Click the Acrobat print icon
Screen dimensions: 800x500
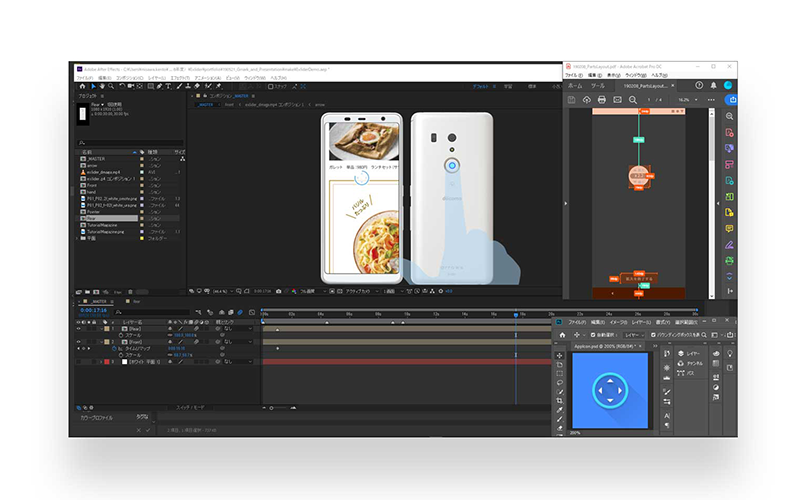[602, 99]
